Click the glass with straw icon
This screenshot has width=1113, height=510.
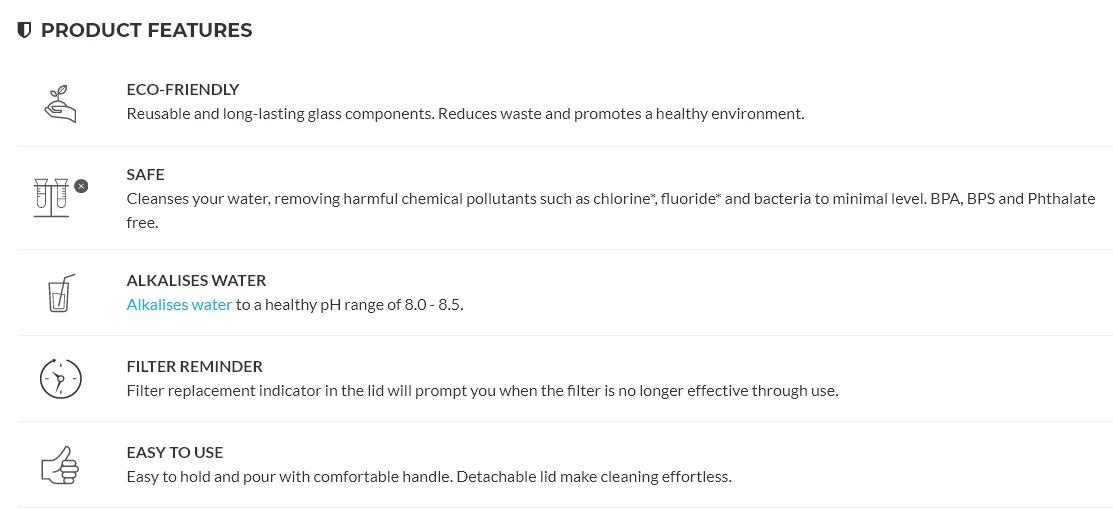[60, 292]
